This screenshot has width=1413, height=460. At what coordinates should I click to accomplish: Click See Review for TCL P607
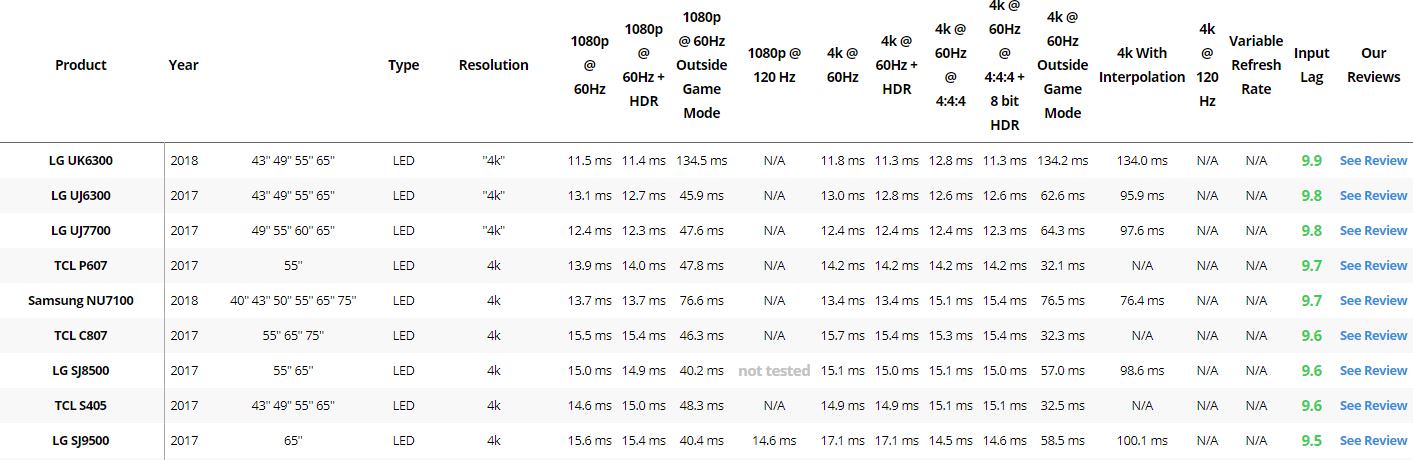pos(1373,265)
